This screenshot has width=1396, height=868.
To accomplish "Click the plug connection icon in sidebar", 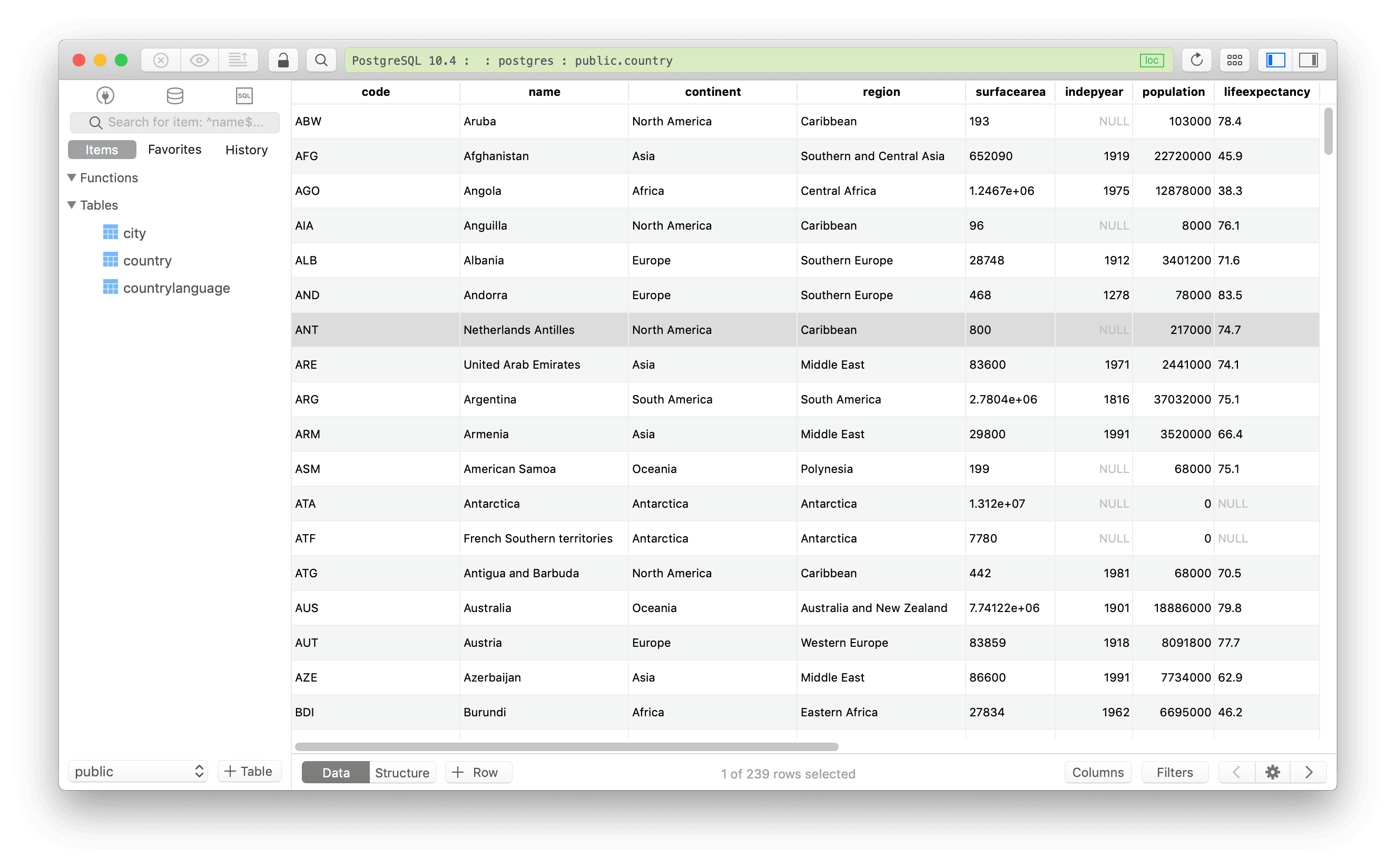I will [x=105, y=95].
